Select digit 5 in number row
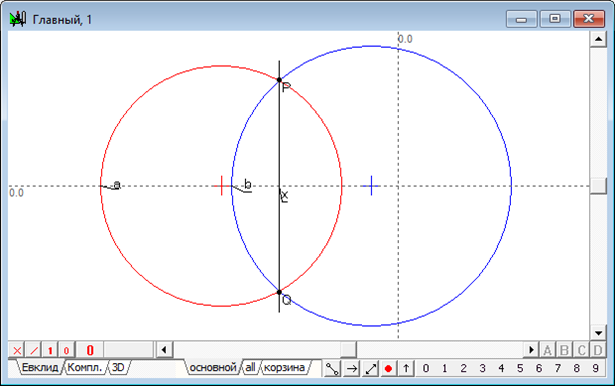Viewport: 615px width, 386px height. [520, 368]
